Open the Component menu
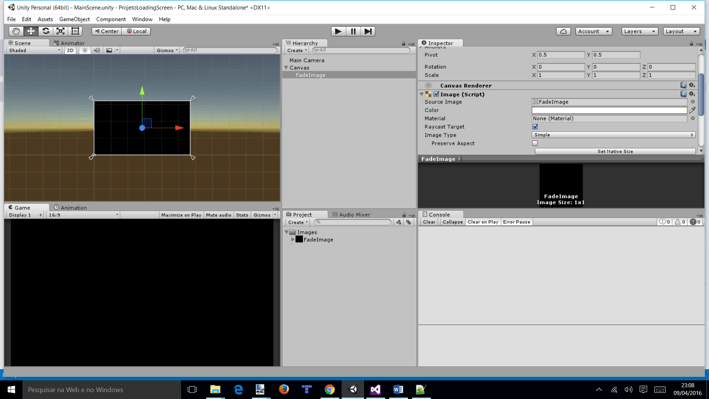Image resolution: width=709 pixels, height=399 pixels. tap(111, 19)
